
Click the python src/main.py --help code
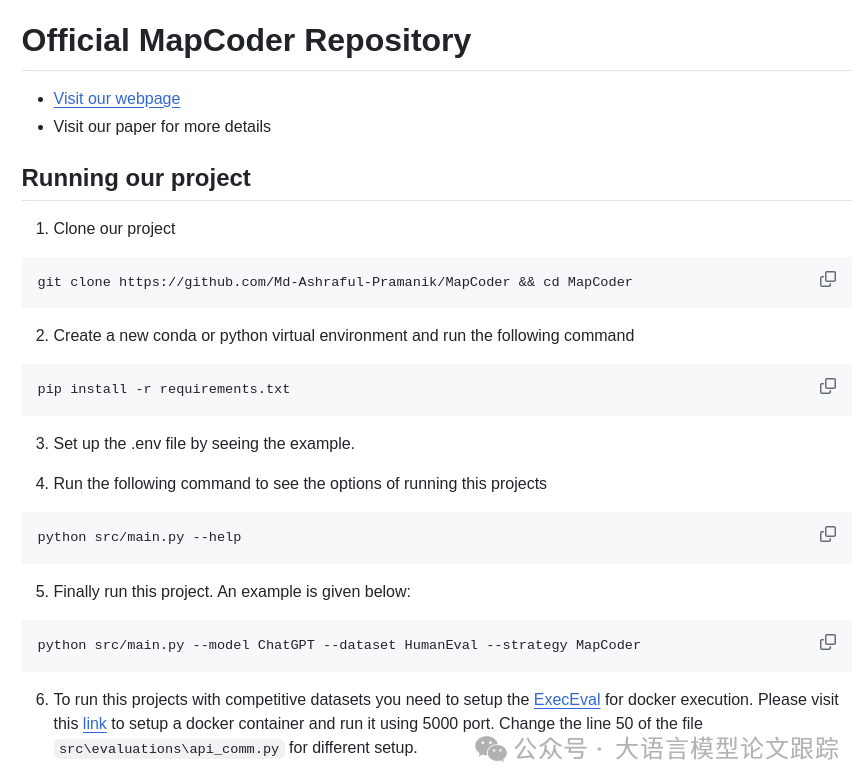(139, 538)
